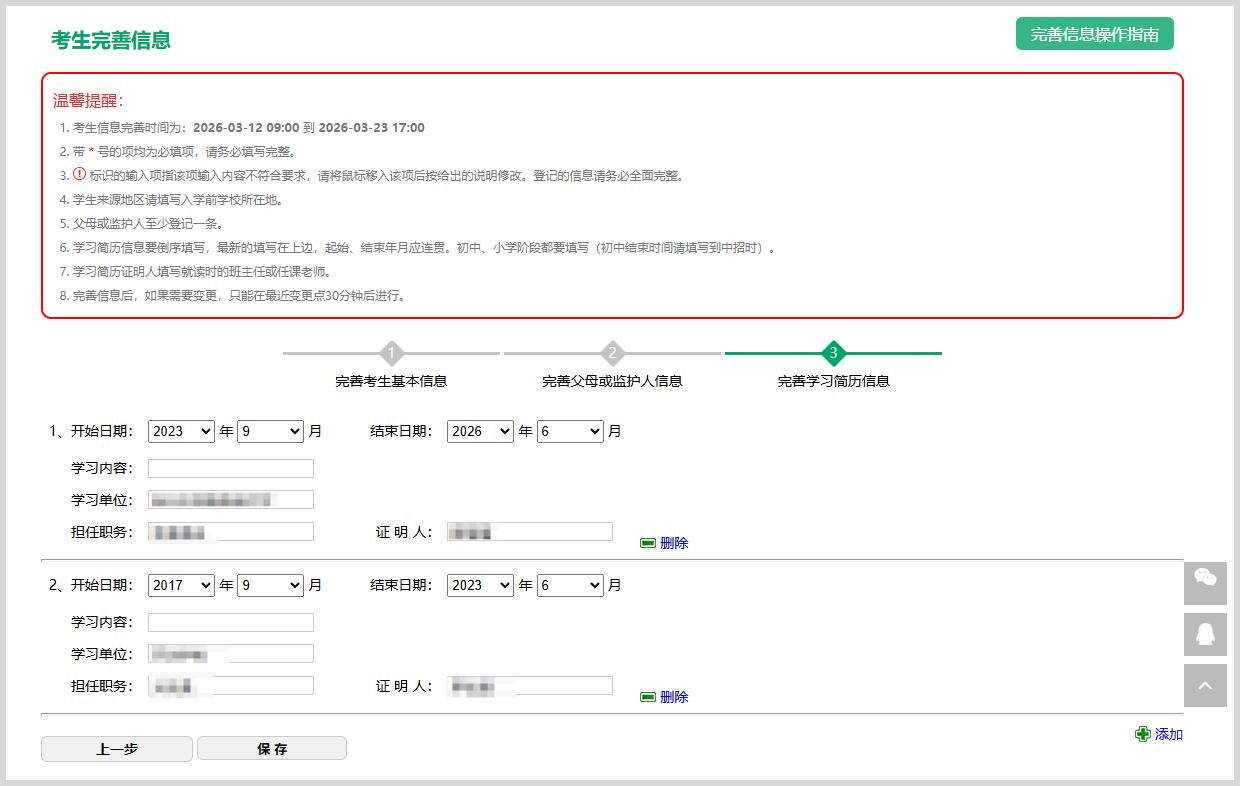Open record 1 start year dropdown (2023)
Image resolution: width=1240 pixels, height=786 pixels.
pyautogui.click(x=181, y=431)
